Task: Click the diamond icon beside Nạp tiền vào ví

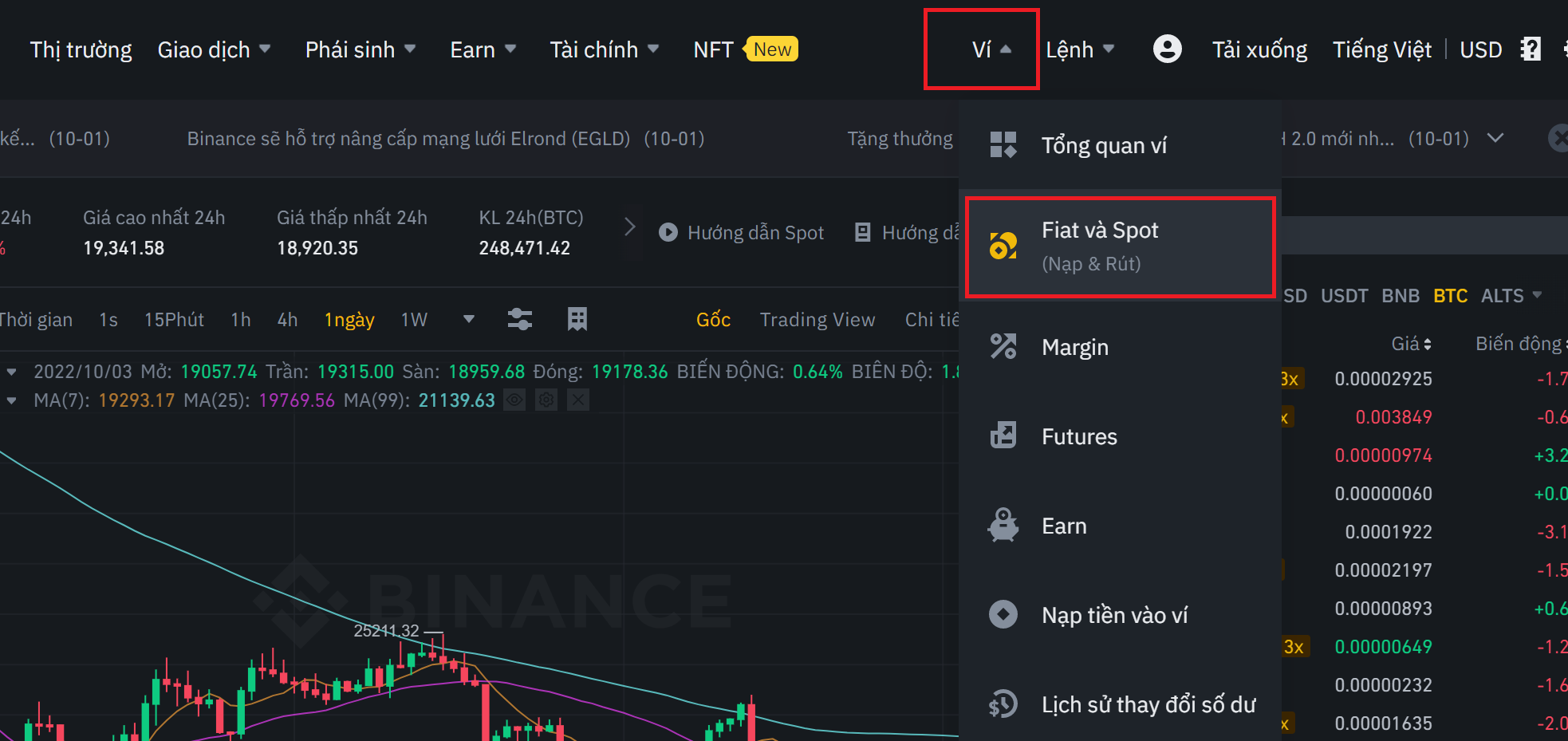Action: [1003, 614]
